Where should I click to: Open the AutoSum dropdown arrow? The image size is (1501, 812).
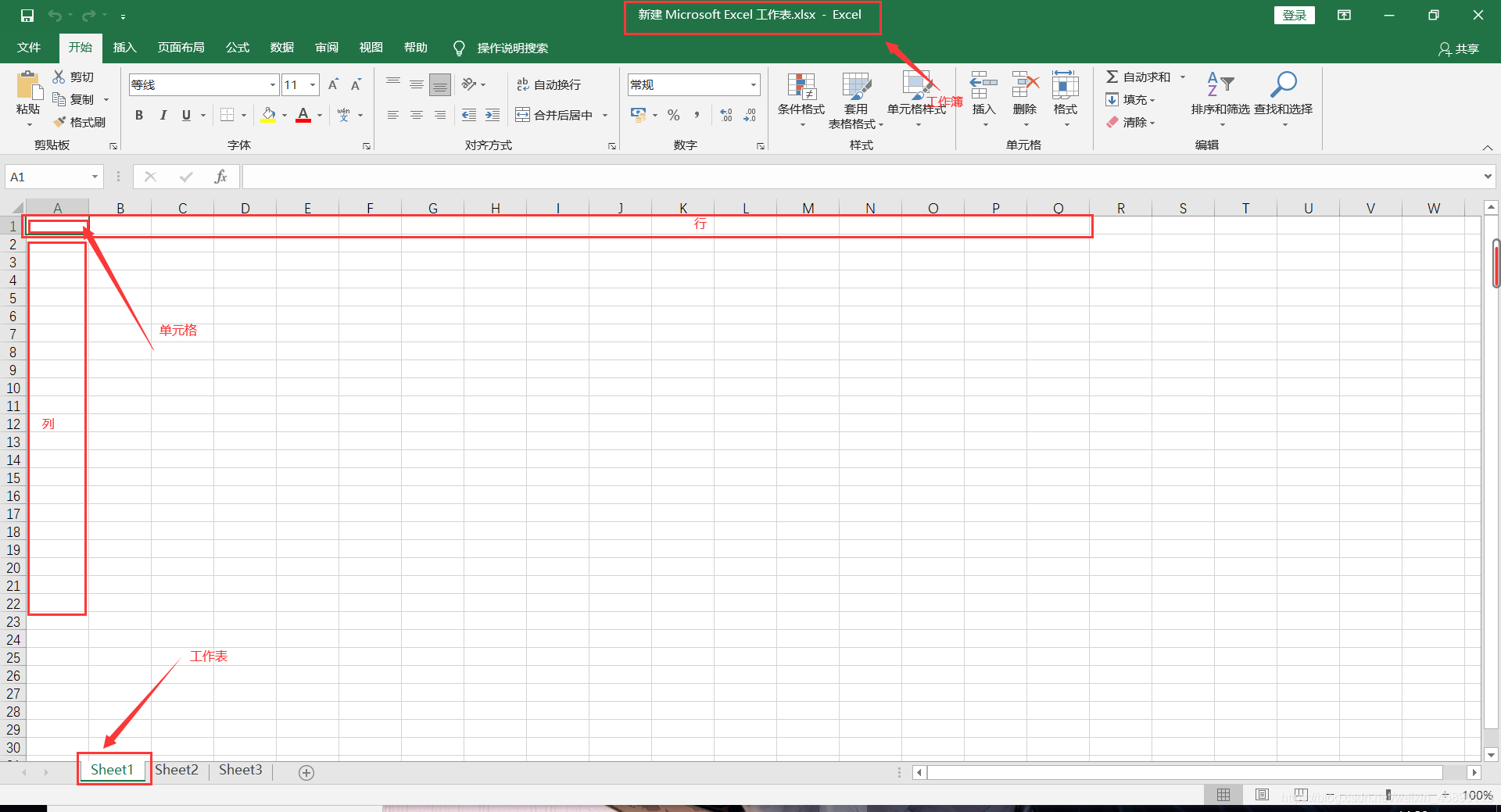1183,77
